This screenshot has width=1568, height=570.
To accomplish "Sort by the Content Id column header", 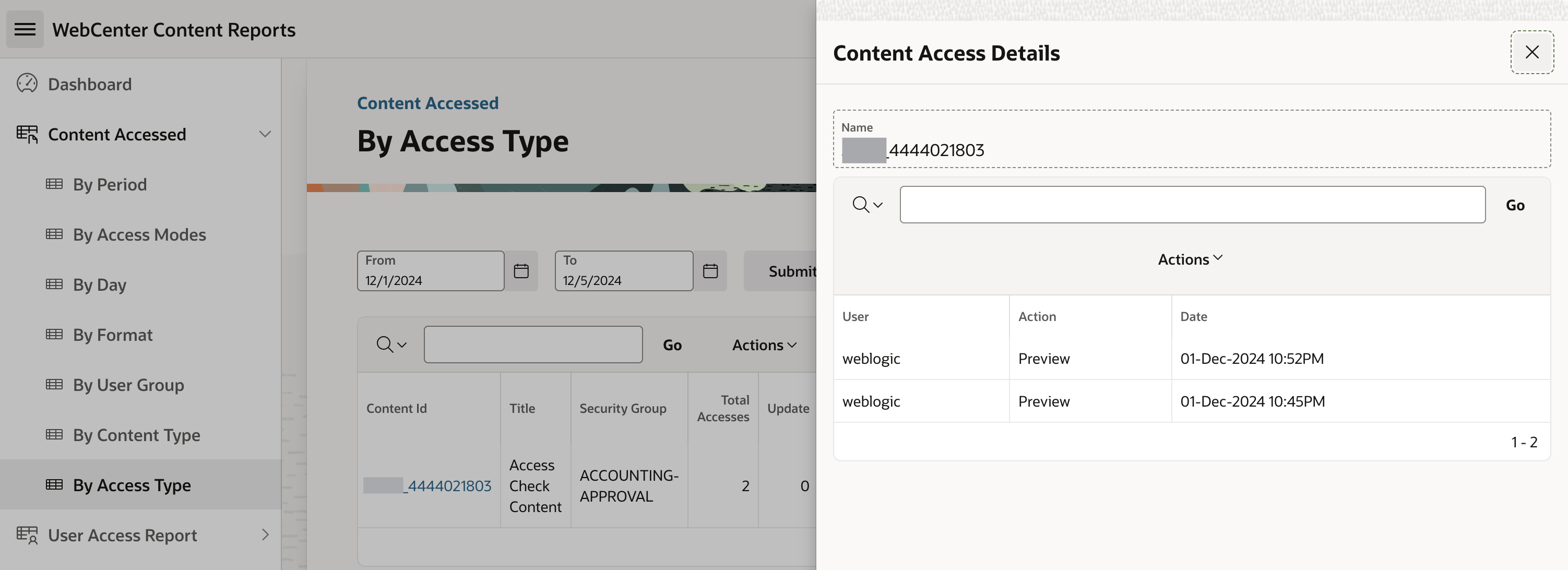I will (x=396, y=408).
